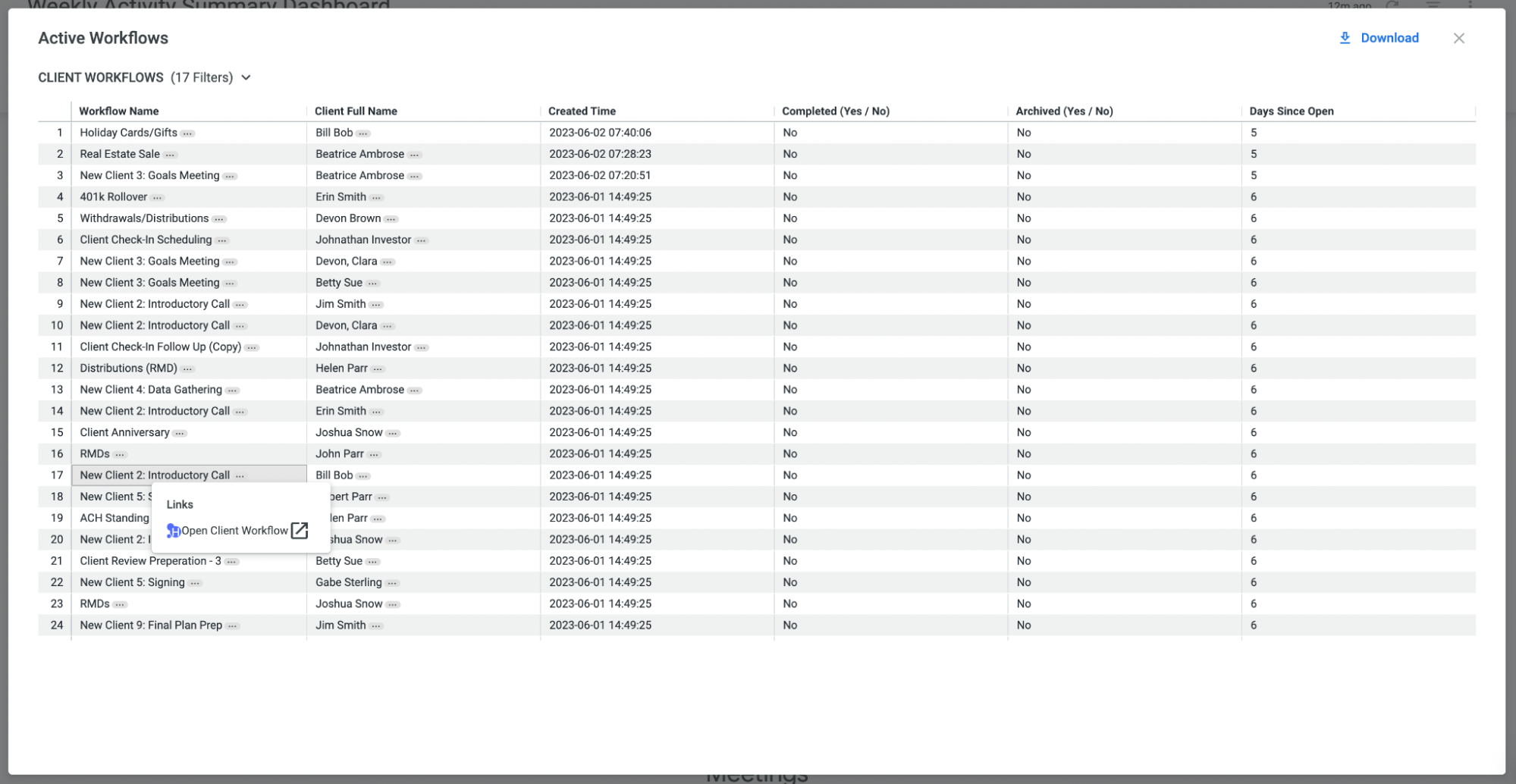Select the Real Estate Sale workflow cell
Viewport: 1516px width, 784px height.
pos(189,154)
